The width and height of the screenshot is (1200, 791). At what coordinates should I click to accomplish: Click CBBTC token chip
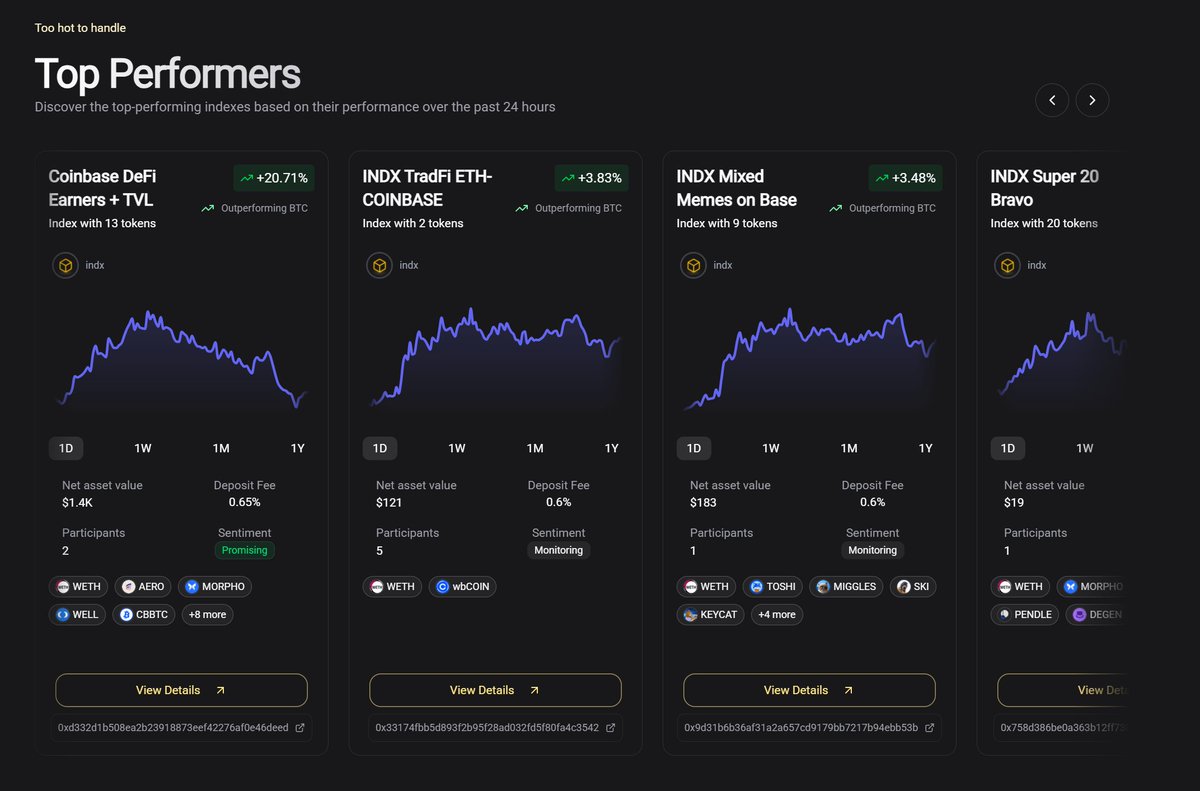144,614
